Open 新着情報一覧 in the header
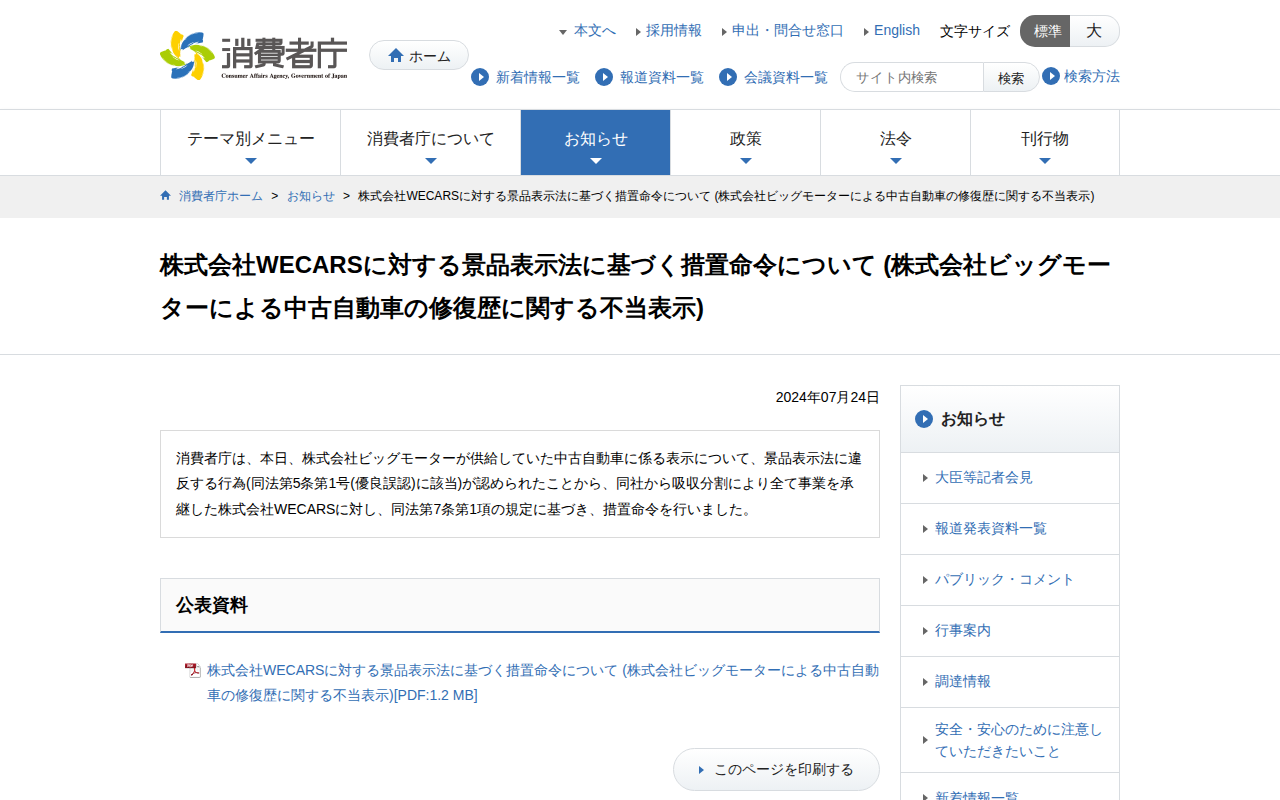Screen dimensions: 1280x800 pyautogui.click(x=538, y=77)
